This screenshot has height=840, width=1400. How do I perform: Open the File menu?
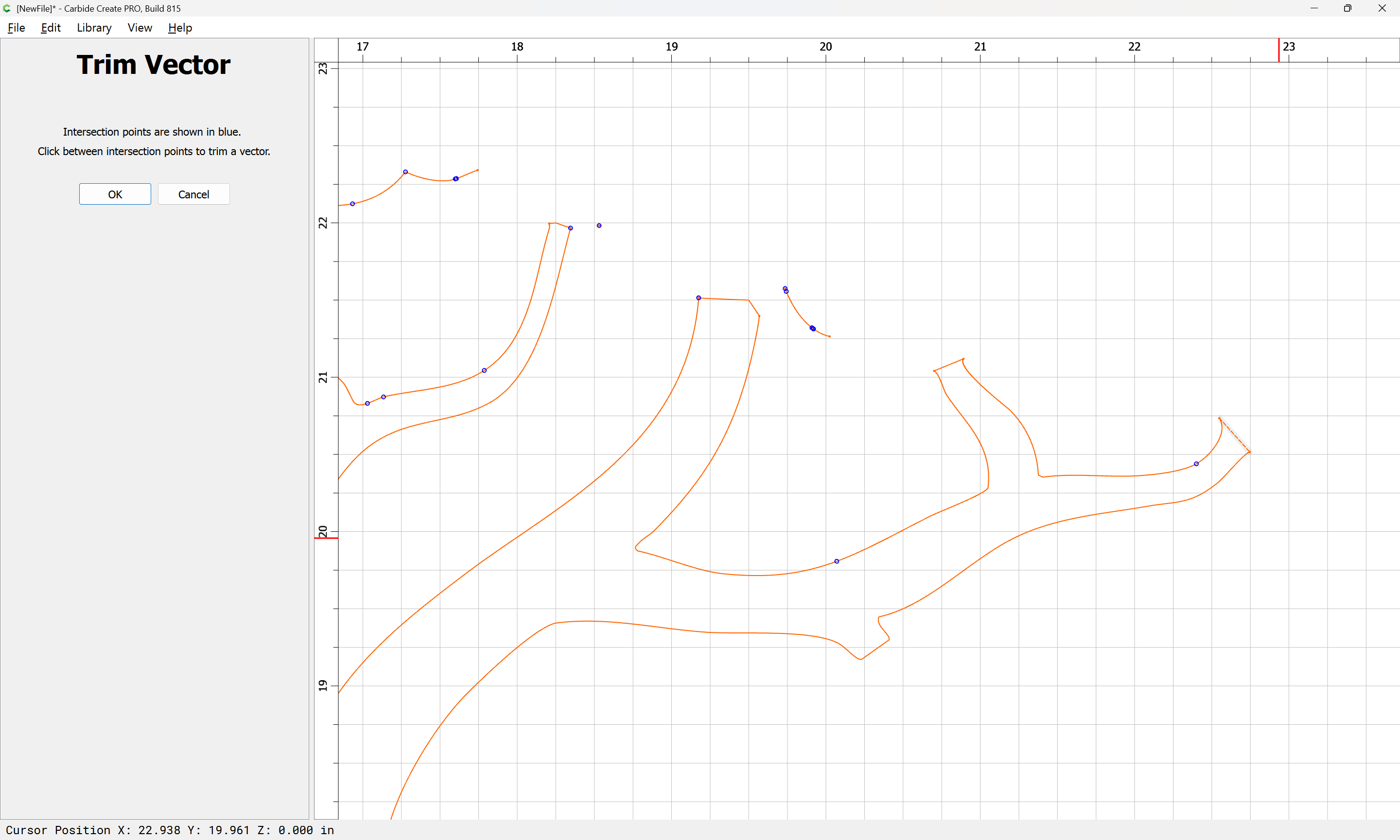pyautogui.click(x=17, y=28)
